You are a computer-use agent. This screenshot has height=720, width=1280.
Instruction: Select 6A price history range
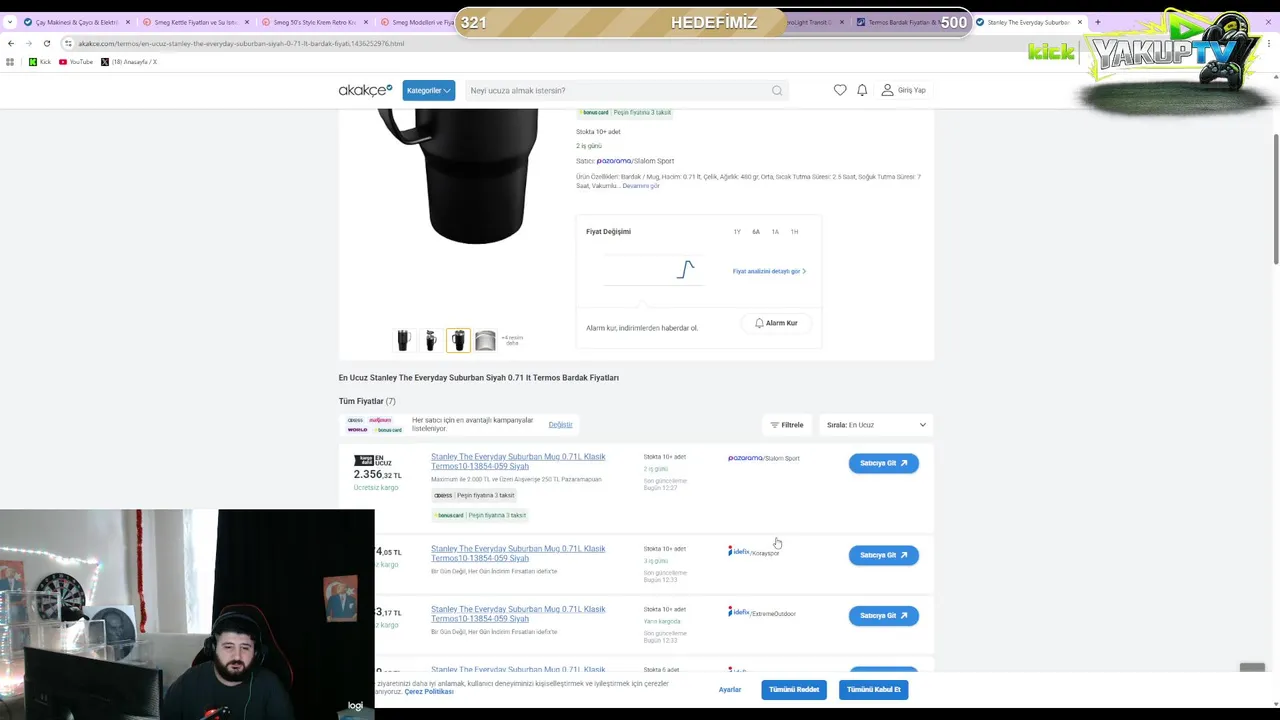click(x=756, y=232)
